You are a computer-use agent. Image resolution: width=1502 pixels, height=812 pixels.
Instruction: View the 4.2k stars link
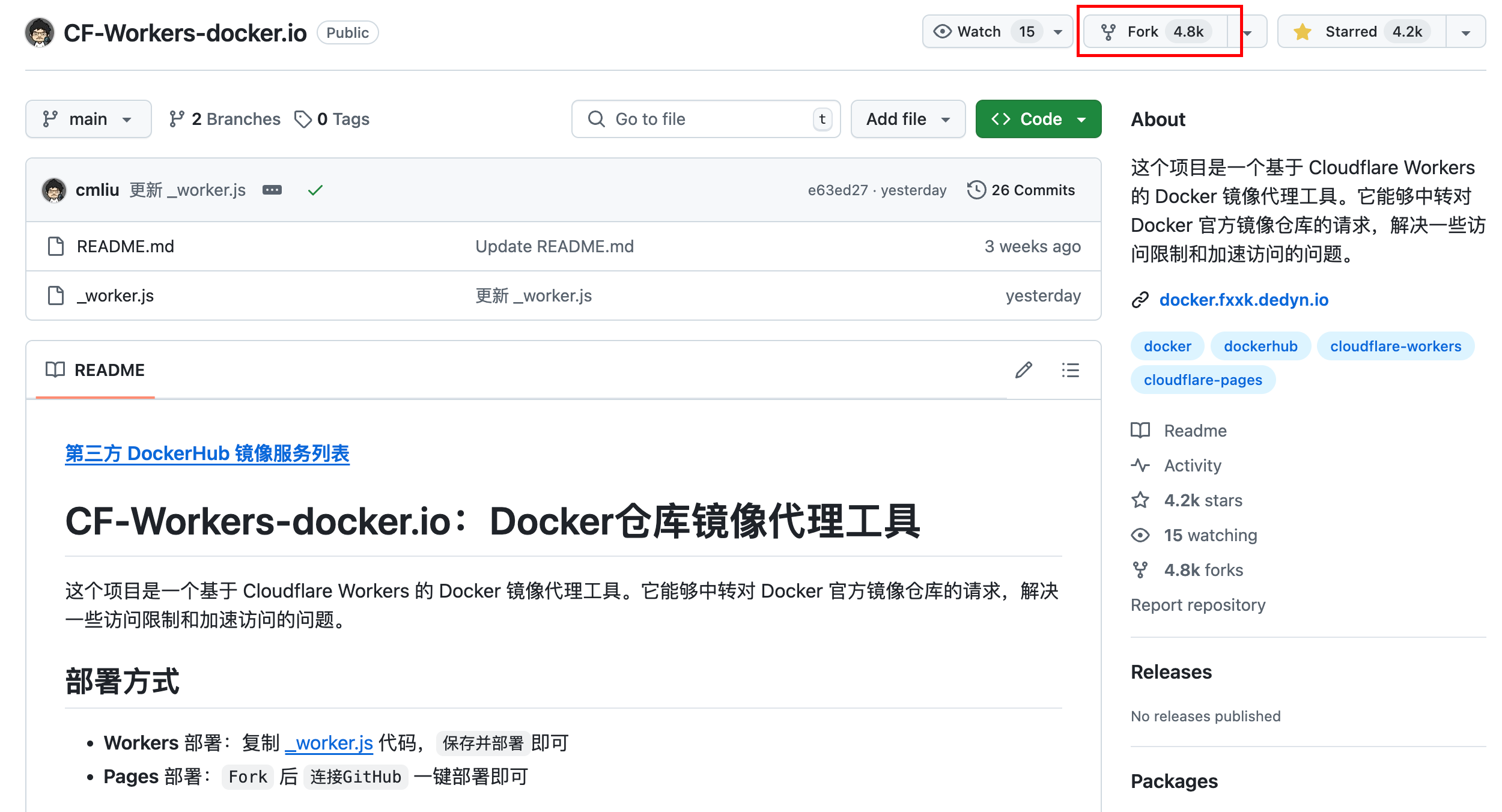[x=1203, y=500]
